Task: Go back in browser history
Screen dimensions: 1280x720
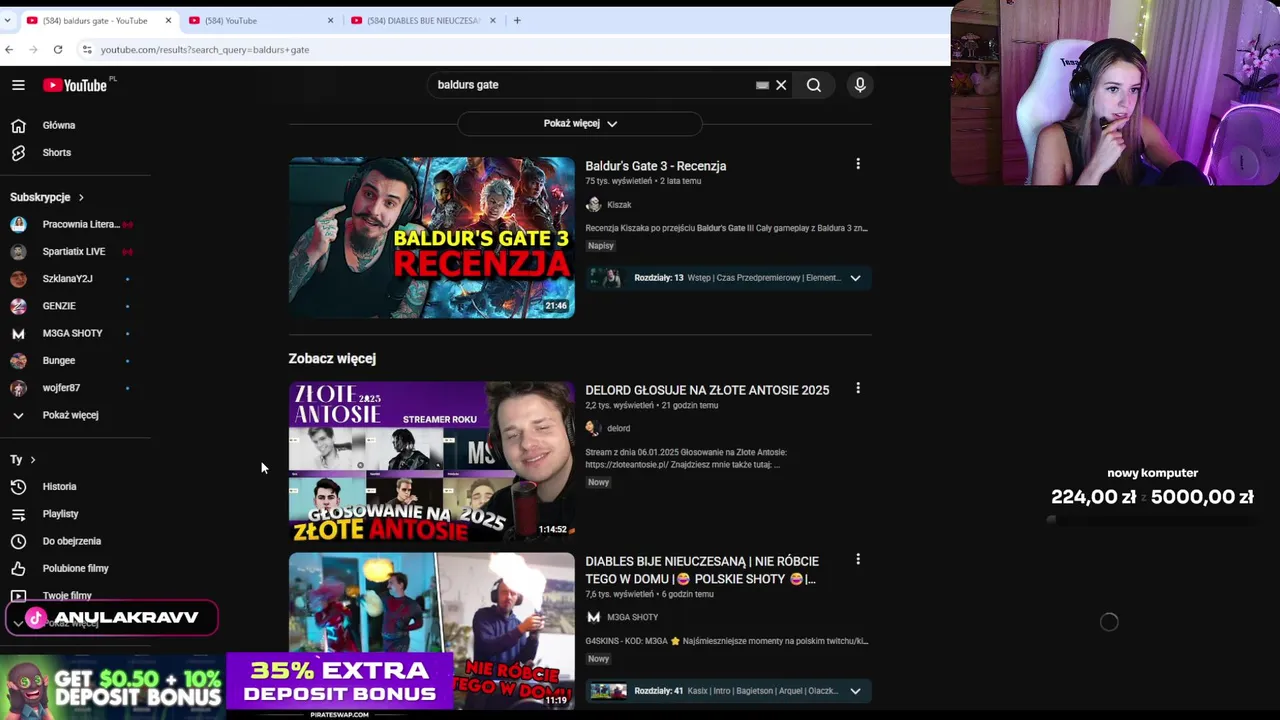Action: pos(9,49)
